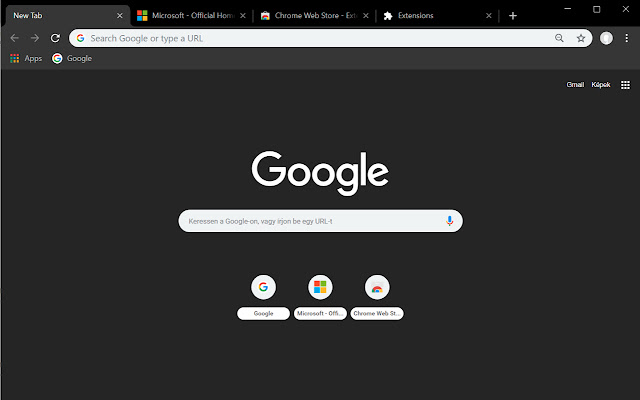
Task: Minimize the Chrome window
Action: (567, 9)
